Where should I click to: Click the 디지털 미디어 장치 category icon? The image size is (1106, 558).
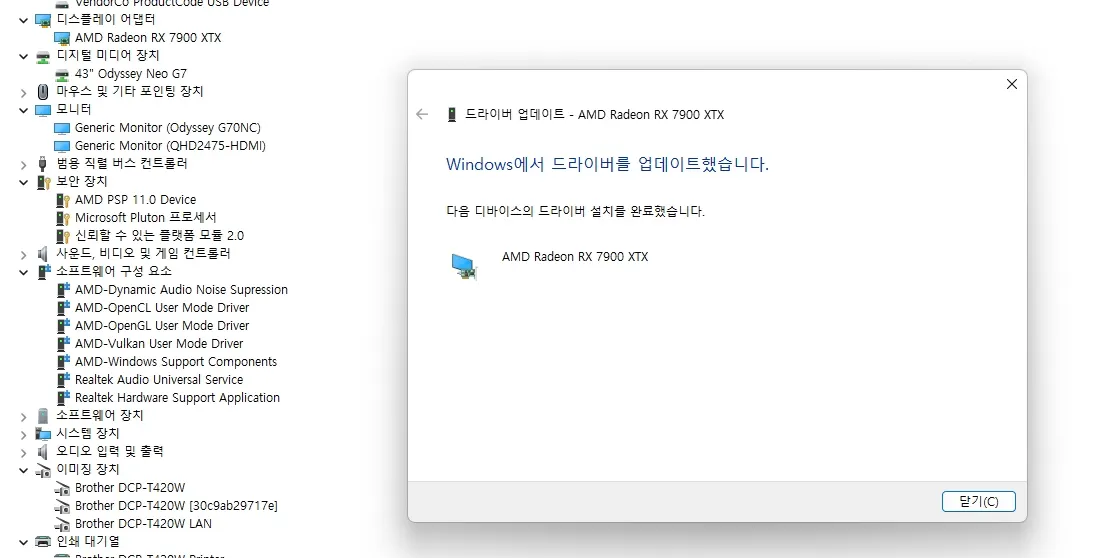click(43, 56)
